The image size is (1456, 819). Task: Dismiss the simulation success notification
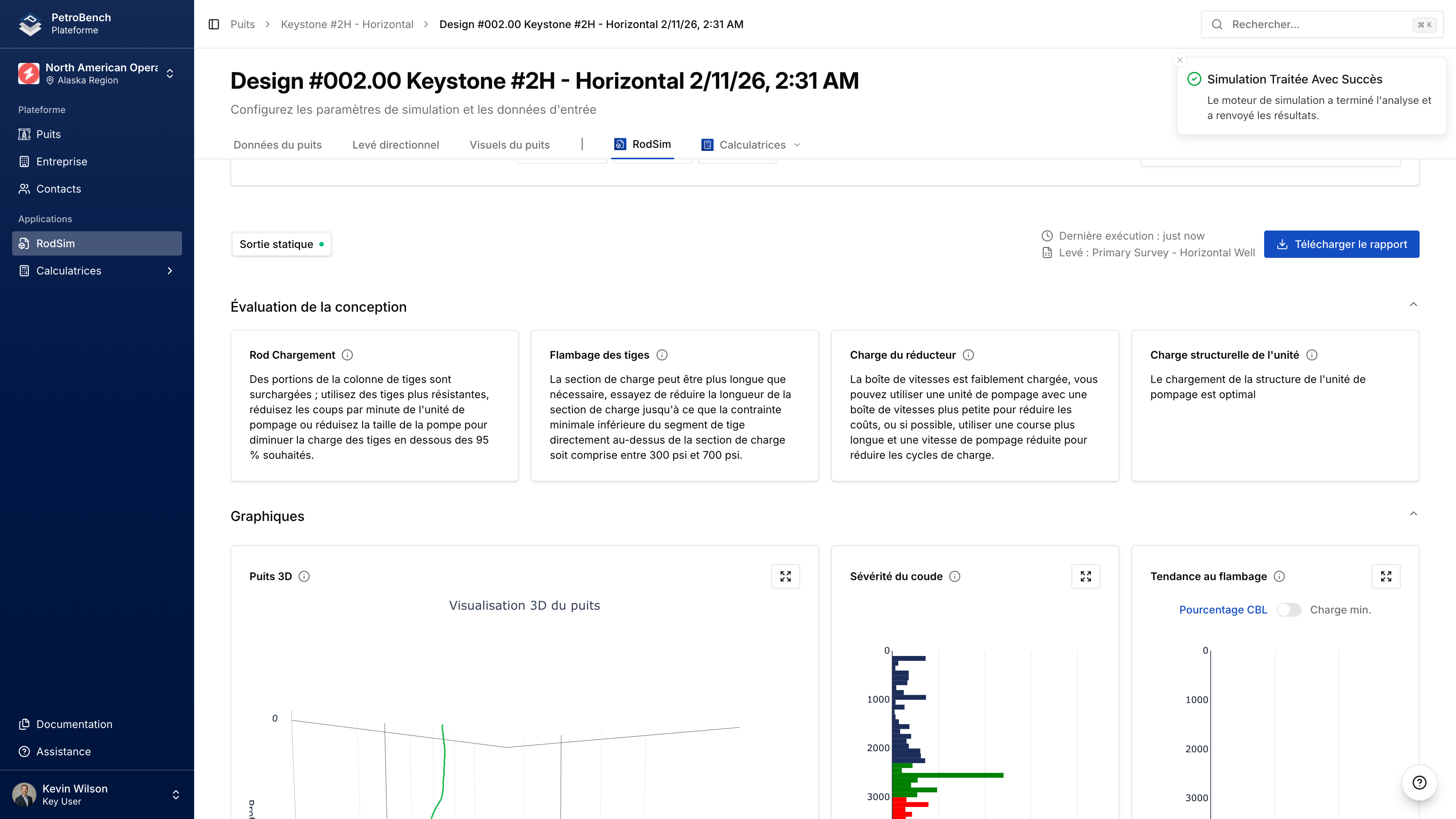(x=1180, y=60)
